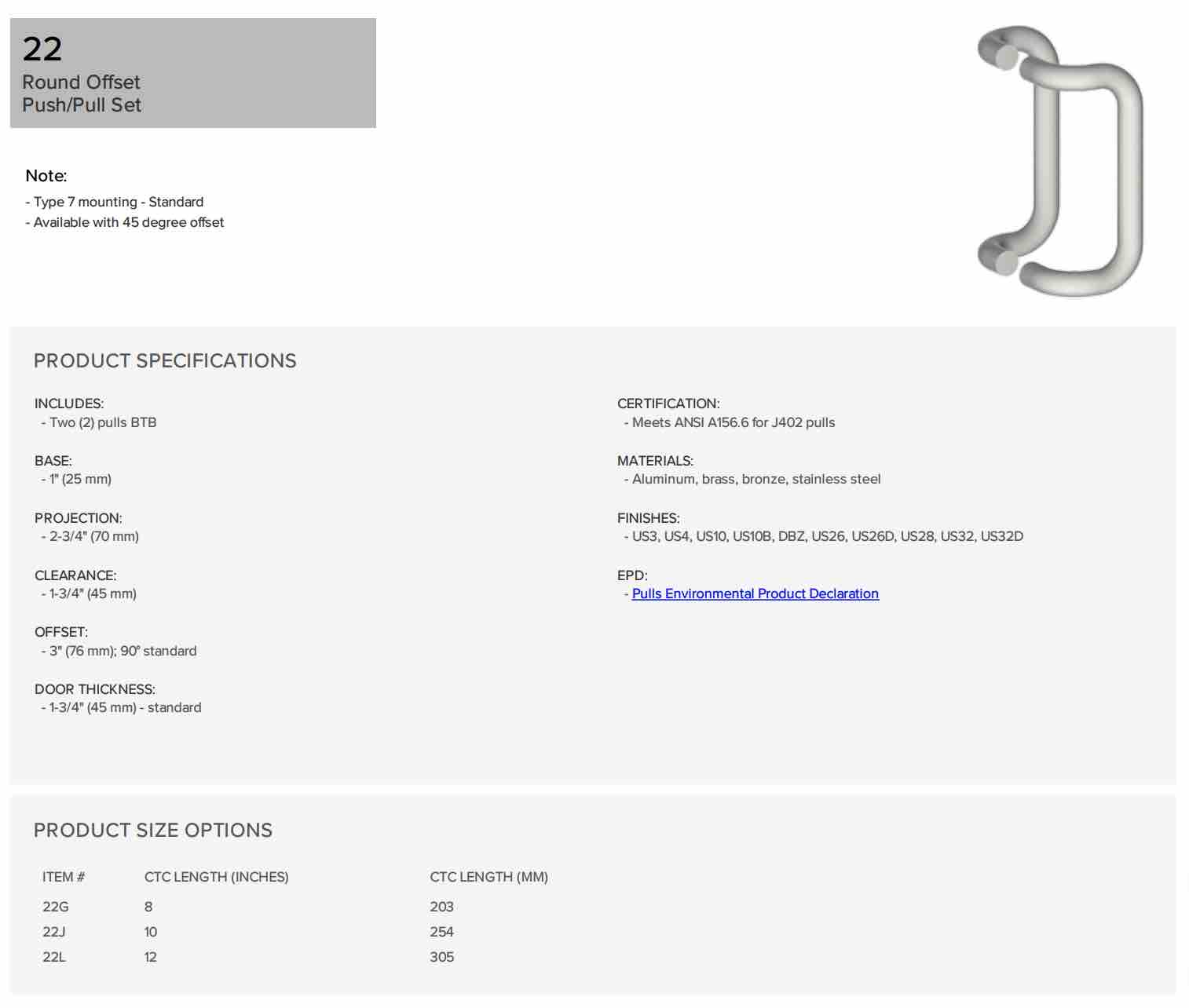The width and height of the screenshot is (1189, 1008).
Task: Select the 22L item number
Action: click(x=54, y=957)
